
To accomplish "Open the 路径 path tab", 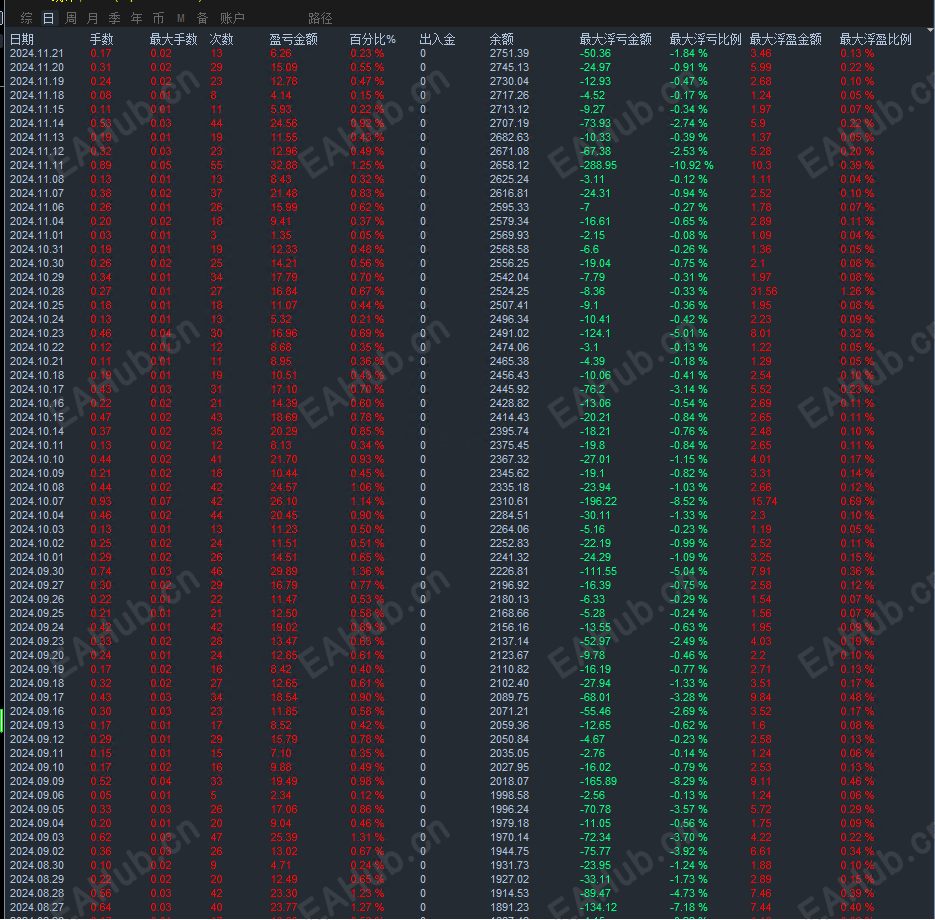I will pos(320,18).
